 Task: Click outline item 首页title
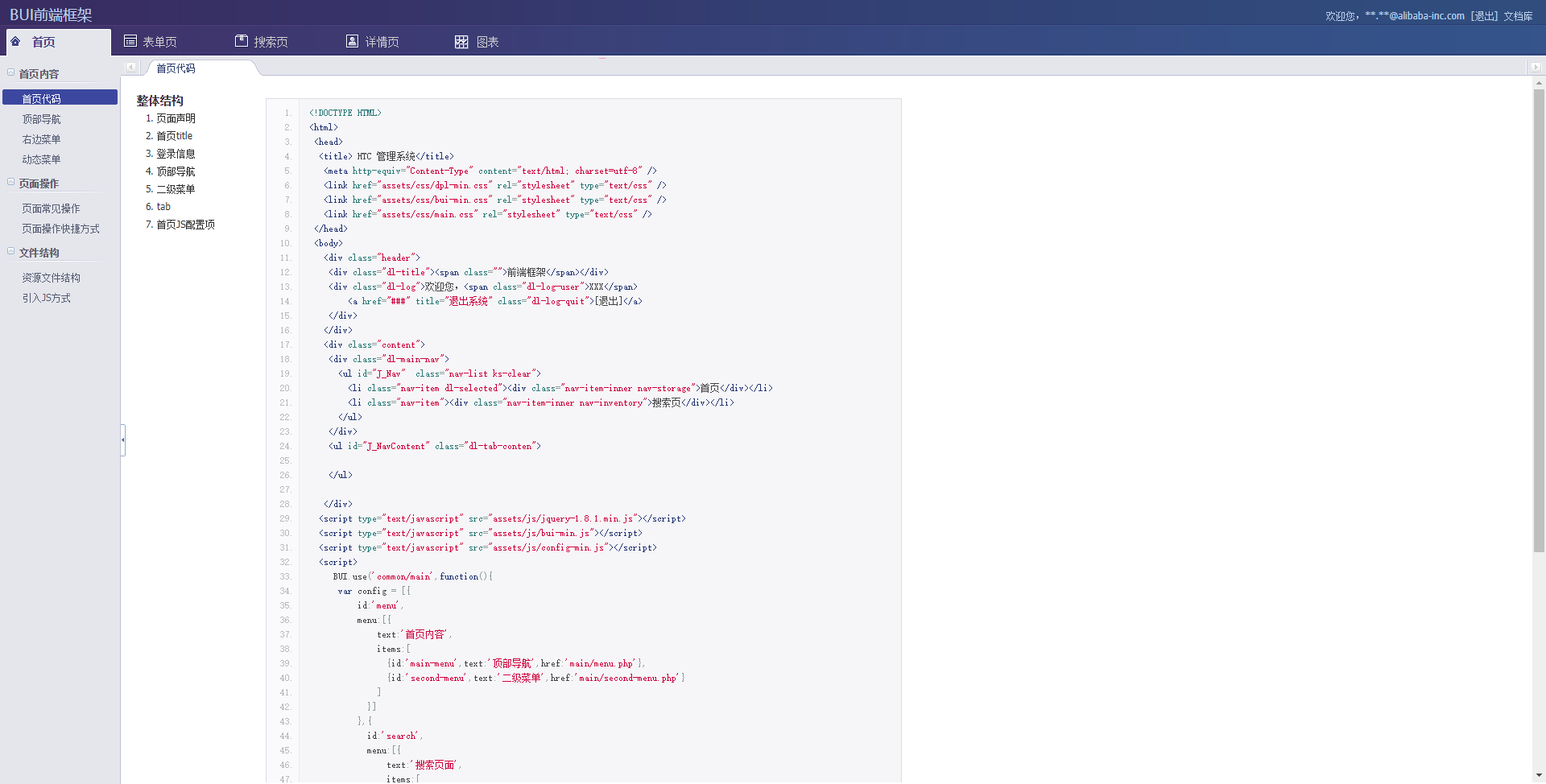click(x=174, y=136)
